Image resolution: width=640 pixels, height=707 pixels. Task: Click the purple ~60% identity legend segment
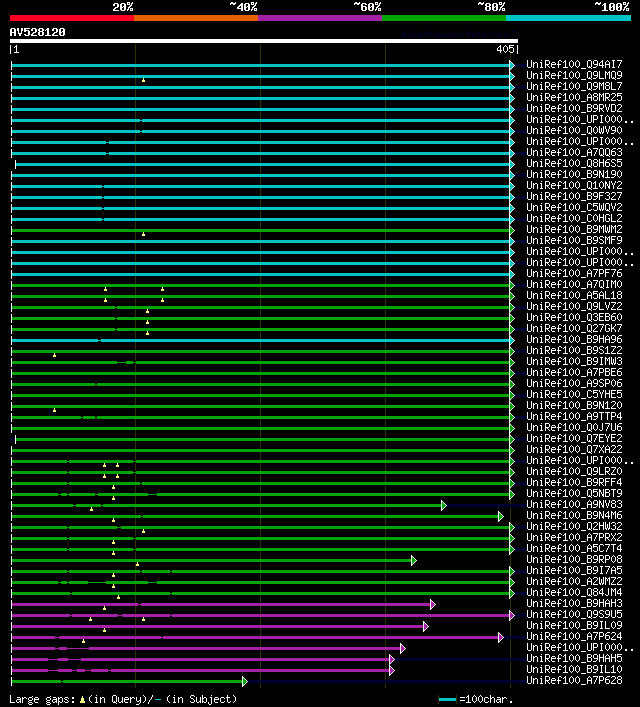[x=320, y=18]
